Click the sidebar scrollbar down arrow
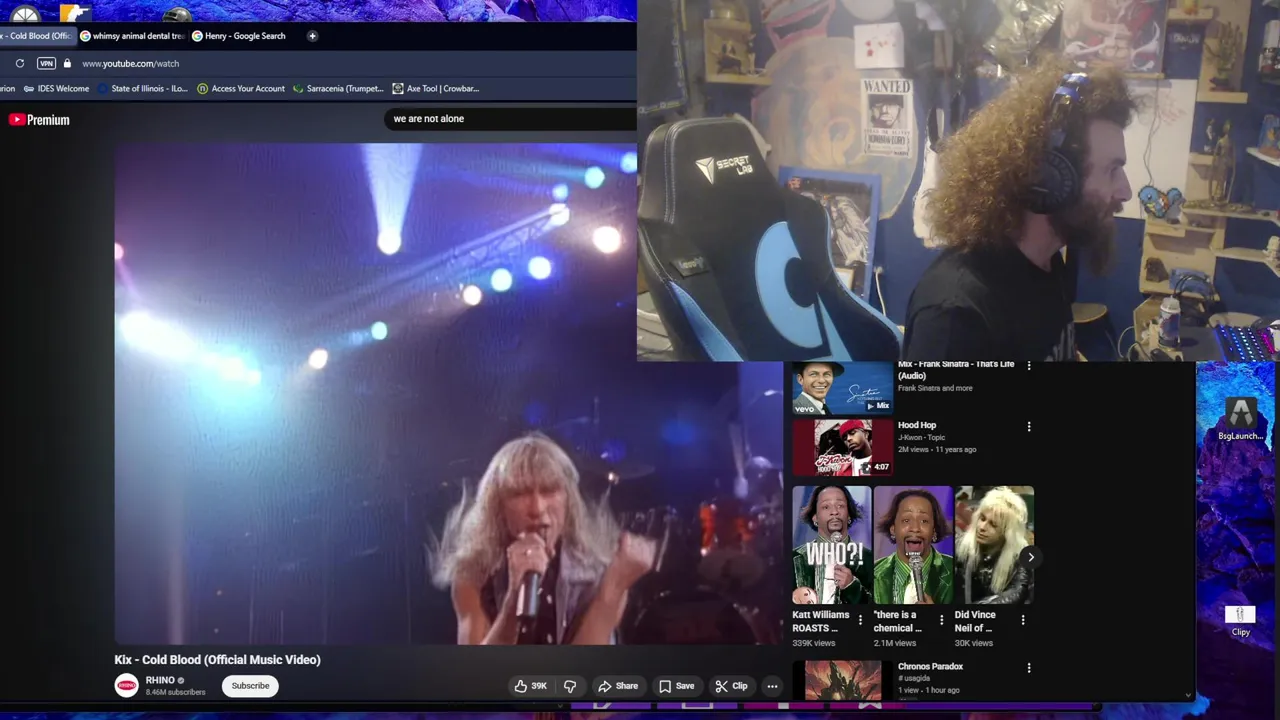Screen dimensions: 1280x720 [x=1188, y=694]
